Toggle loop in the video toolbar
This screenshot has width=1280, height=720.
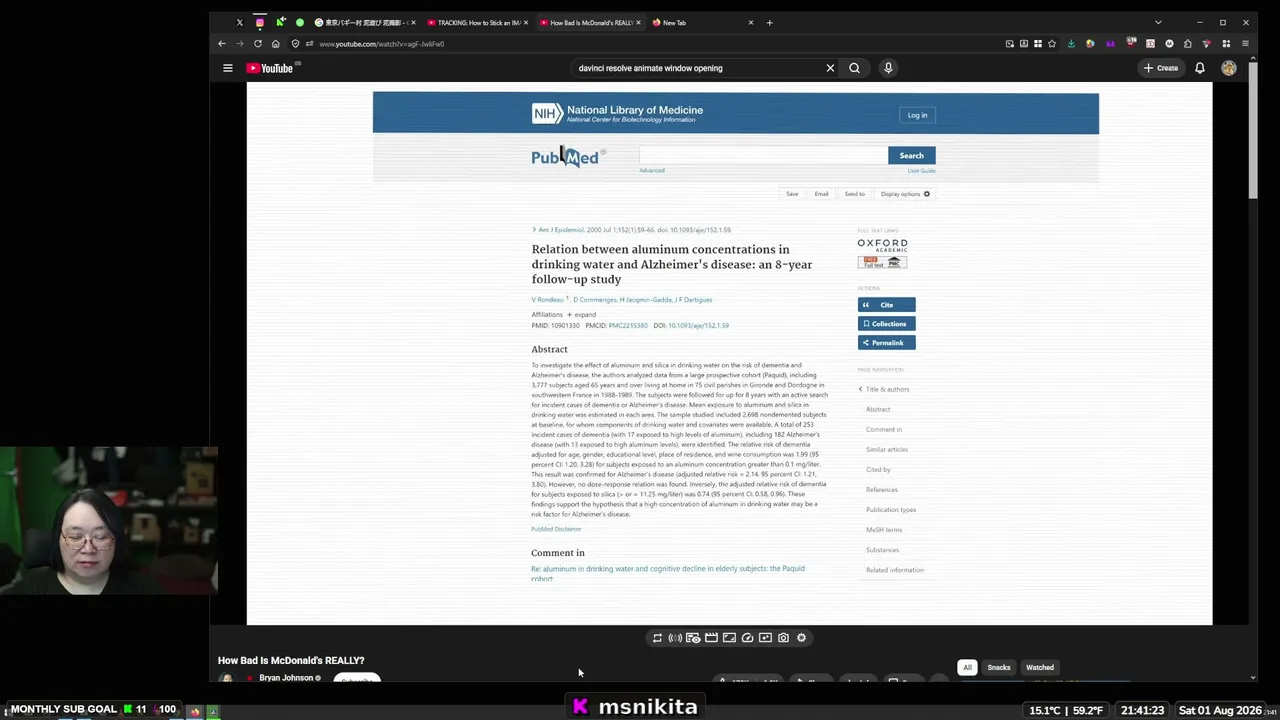point(657,638)
